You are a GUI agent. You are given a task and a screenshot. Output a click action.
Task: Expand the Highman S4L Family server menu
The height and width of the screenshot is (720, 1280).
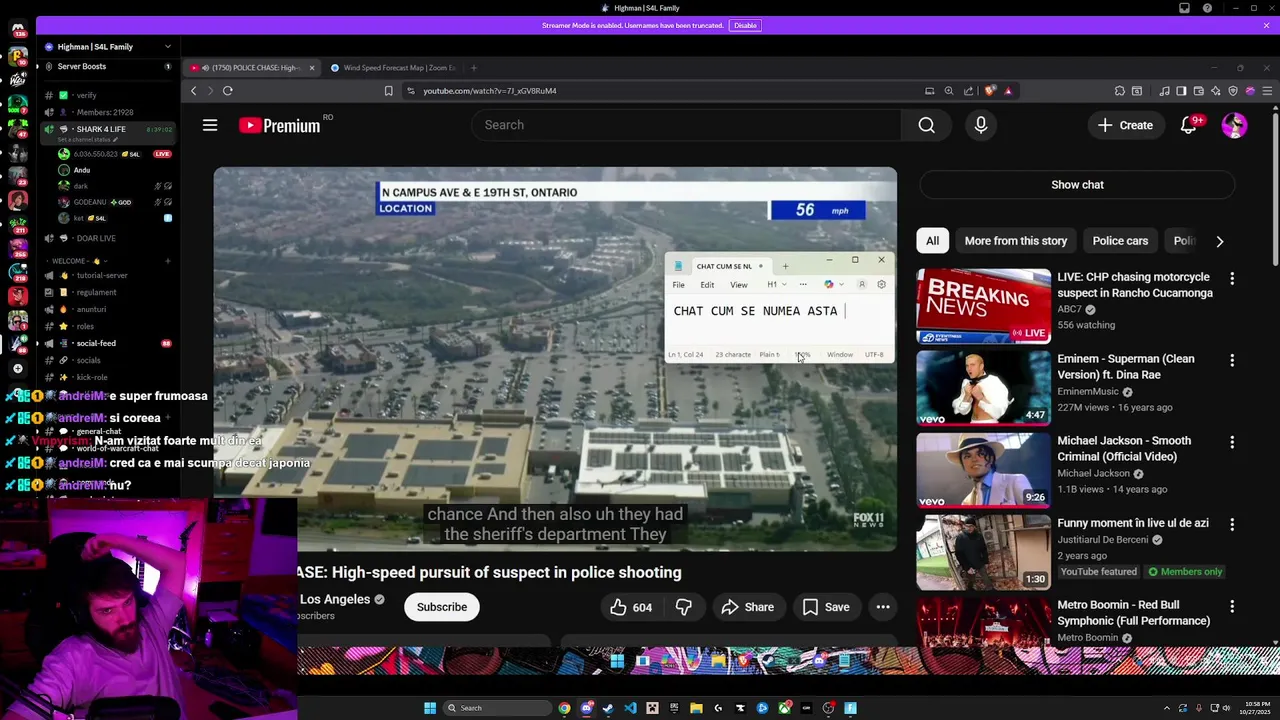[167, 47]
